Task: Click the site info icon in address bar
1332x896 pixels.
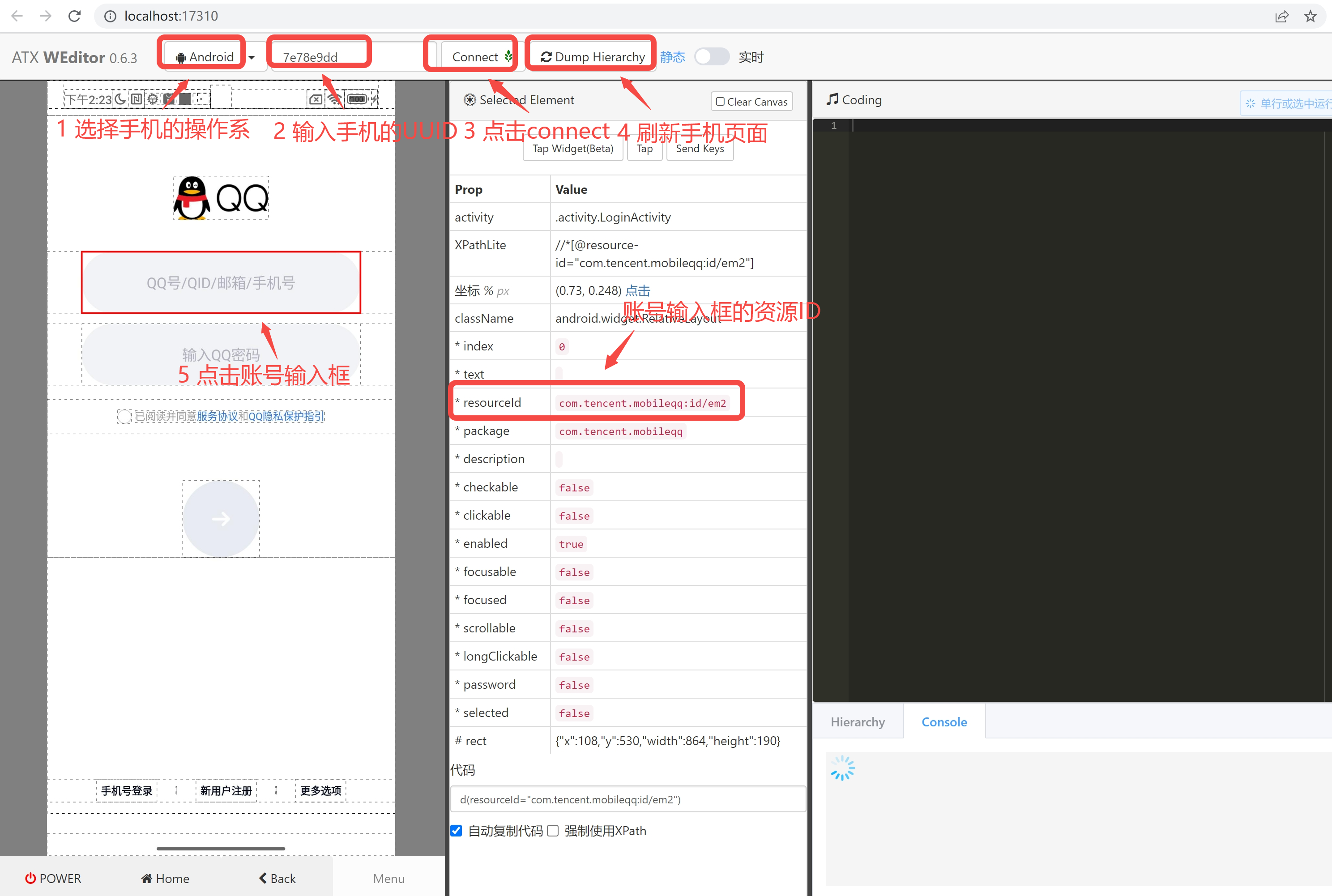Action: pyautogui.click(x=110, y=16)
